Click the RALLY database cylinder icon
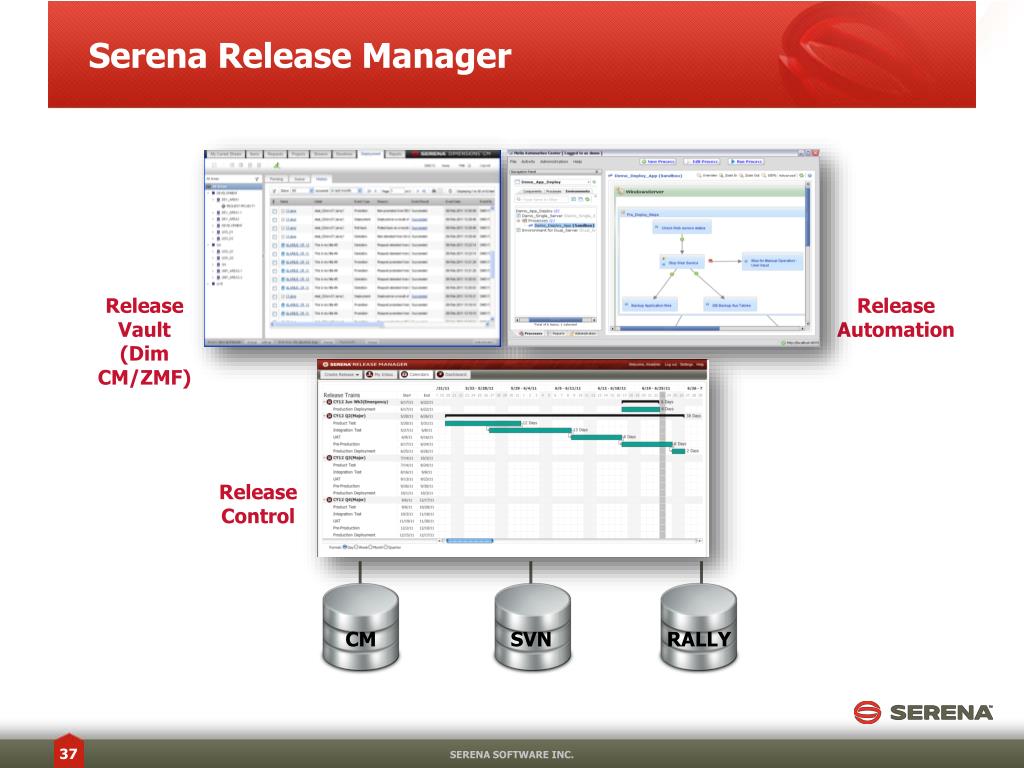This screenshot has width=1024, height=768. 699,627
